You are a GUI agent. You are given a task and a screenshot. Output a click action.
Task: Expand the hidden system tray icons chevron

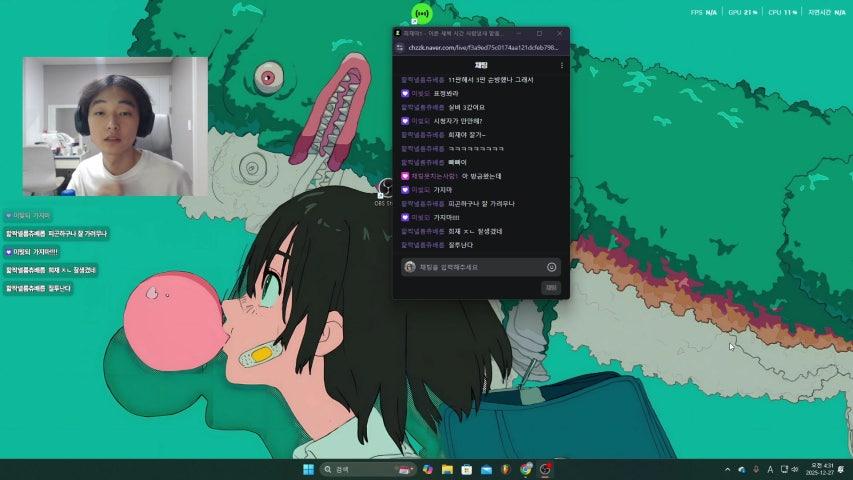point(727,469)
